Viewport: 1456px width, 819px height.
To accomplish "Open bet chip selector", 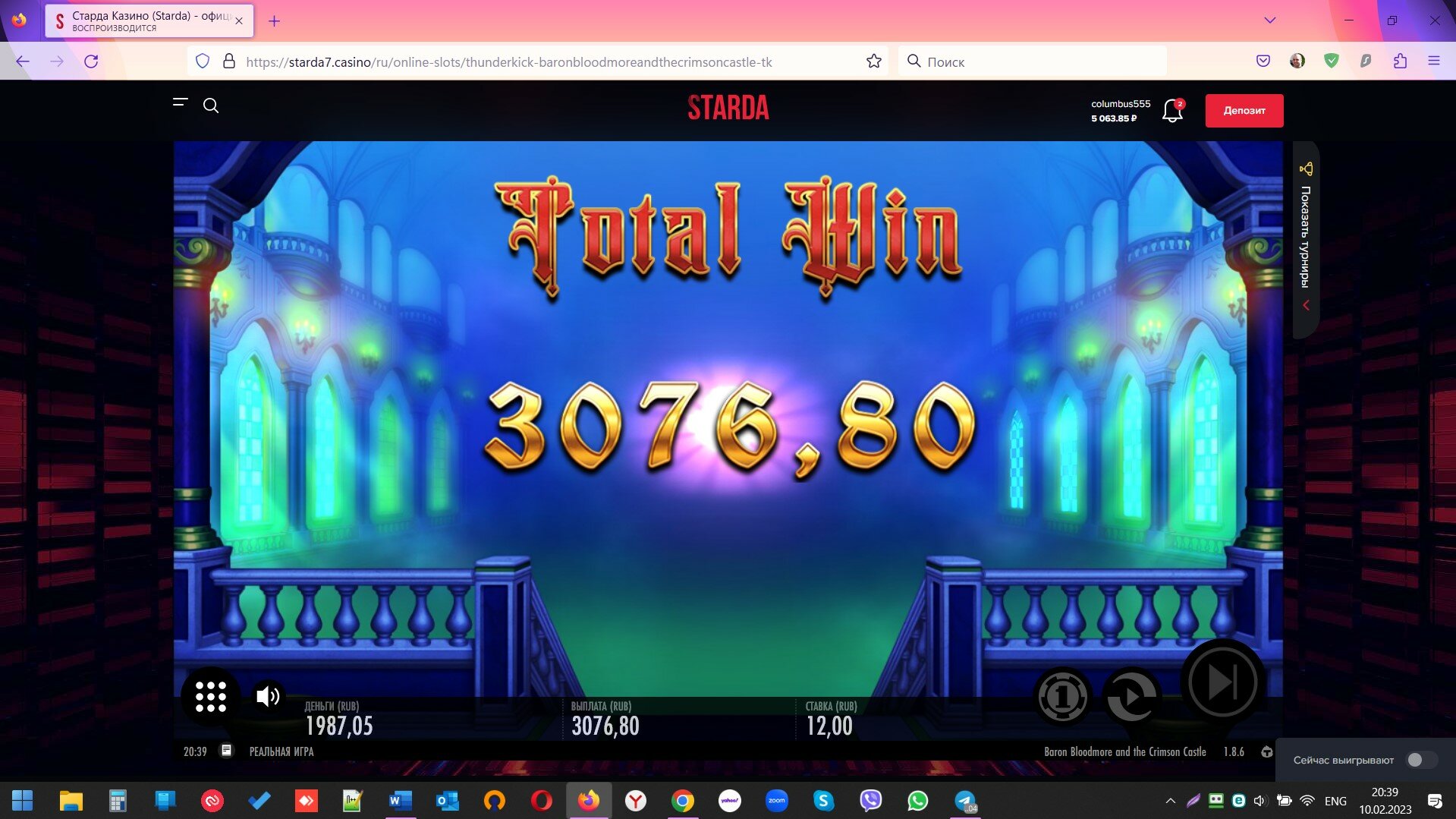I will coord(1062,696).
